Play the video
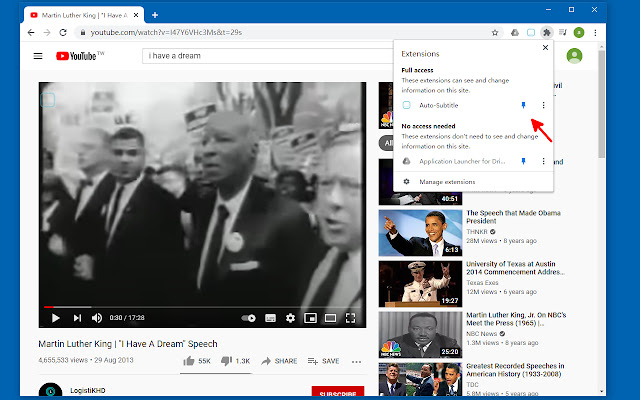Image resolution: width=640 pixels, height=400 pixels. click(x=56, y=318)
